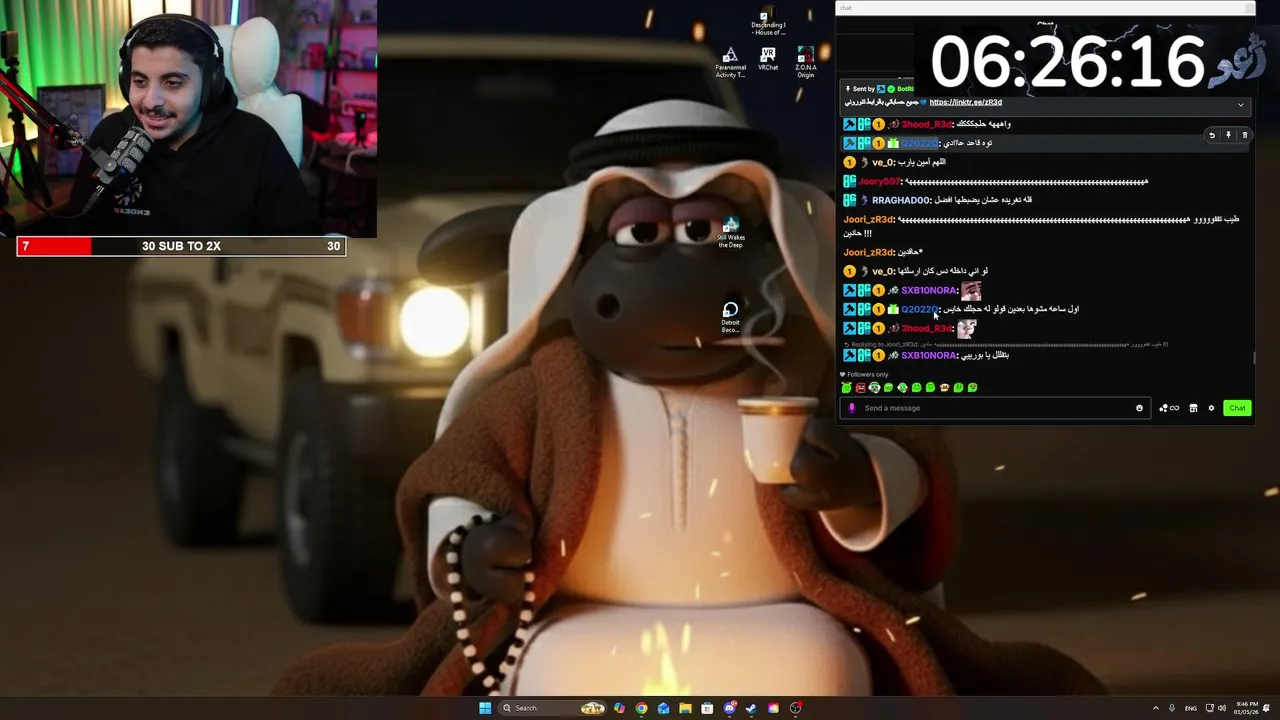Open the VRChat desktop shortcut

pos(768,59)
